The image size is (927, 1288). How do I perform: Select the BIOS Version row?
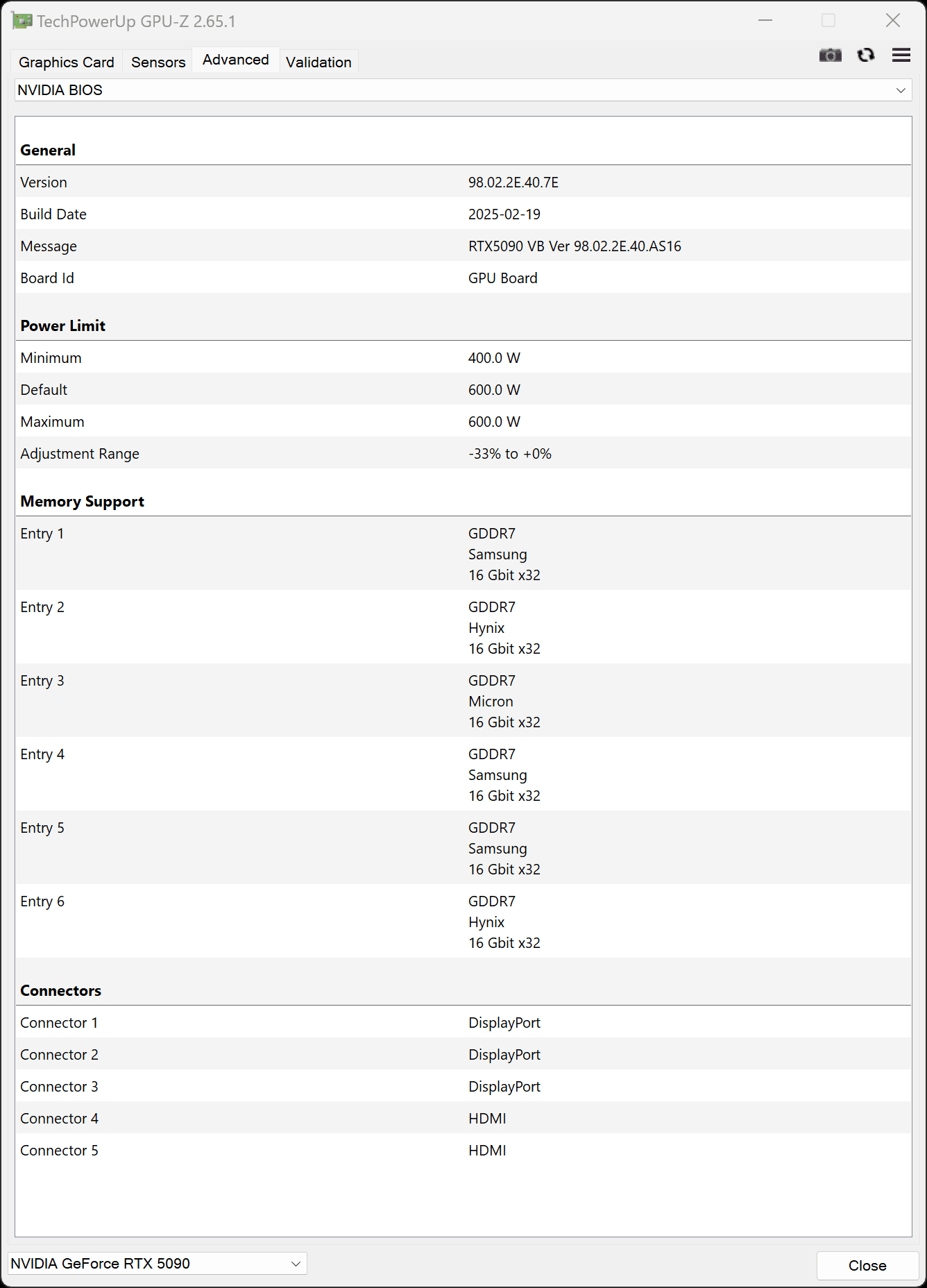463,182
